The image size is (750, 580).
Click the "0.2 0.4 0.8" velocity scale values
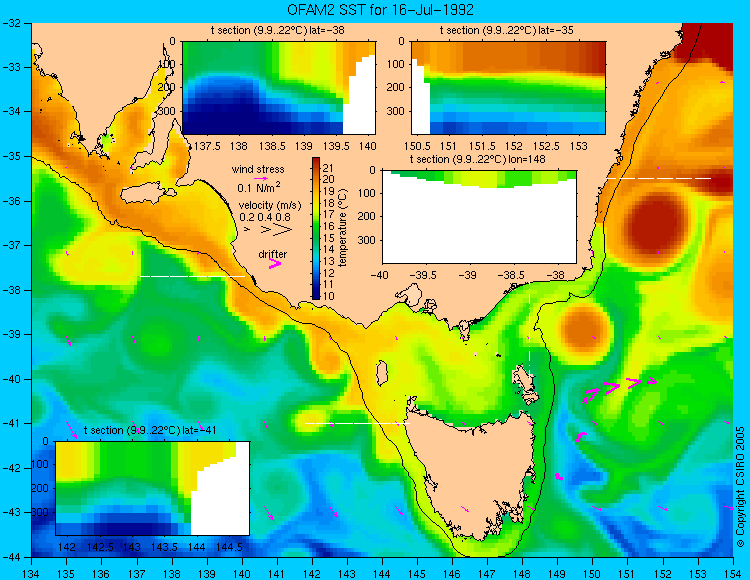click(265, 217)
